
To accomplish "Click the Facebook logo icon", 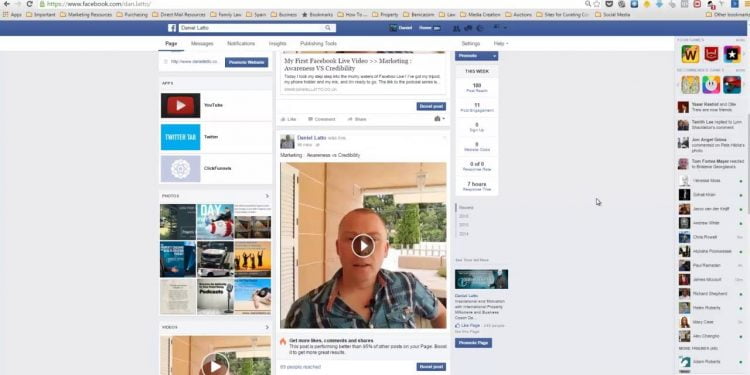I will tap(172, 28).
